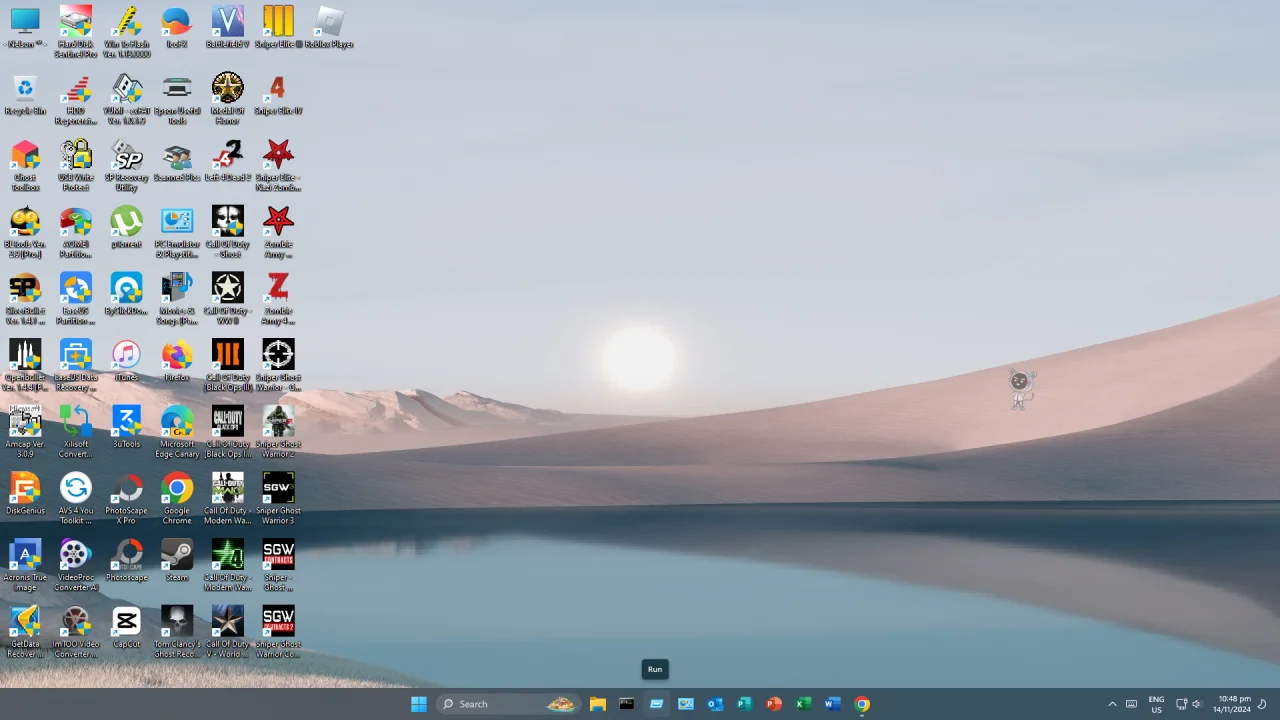Select Tom Clancy's Ghost Recon shortcut
Image resolution: width=1280 pixels, height=720 pixels.
(x=177, y=632)
